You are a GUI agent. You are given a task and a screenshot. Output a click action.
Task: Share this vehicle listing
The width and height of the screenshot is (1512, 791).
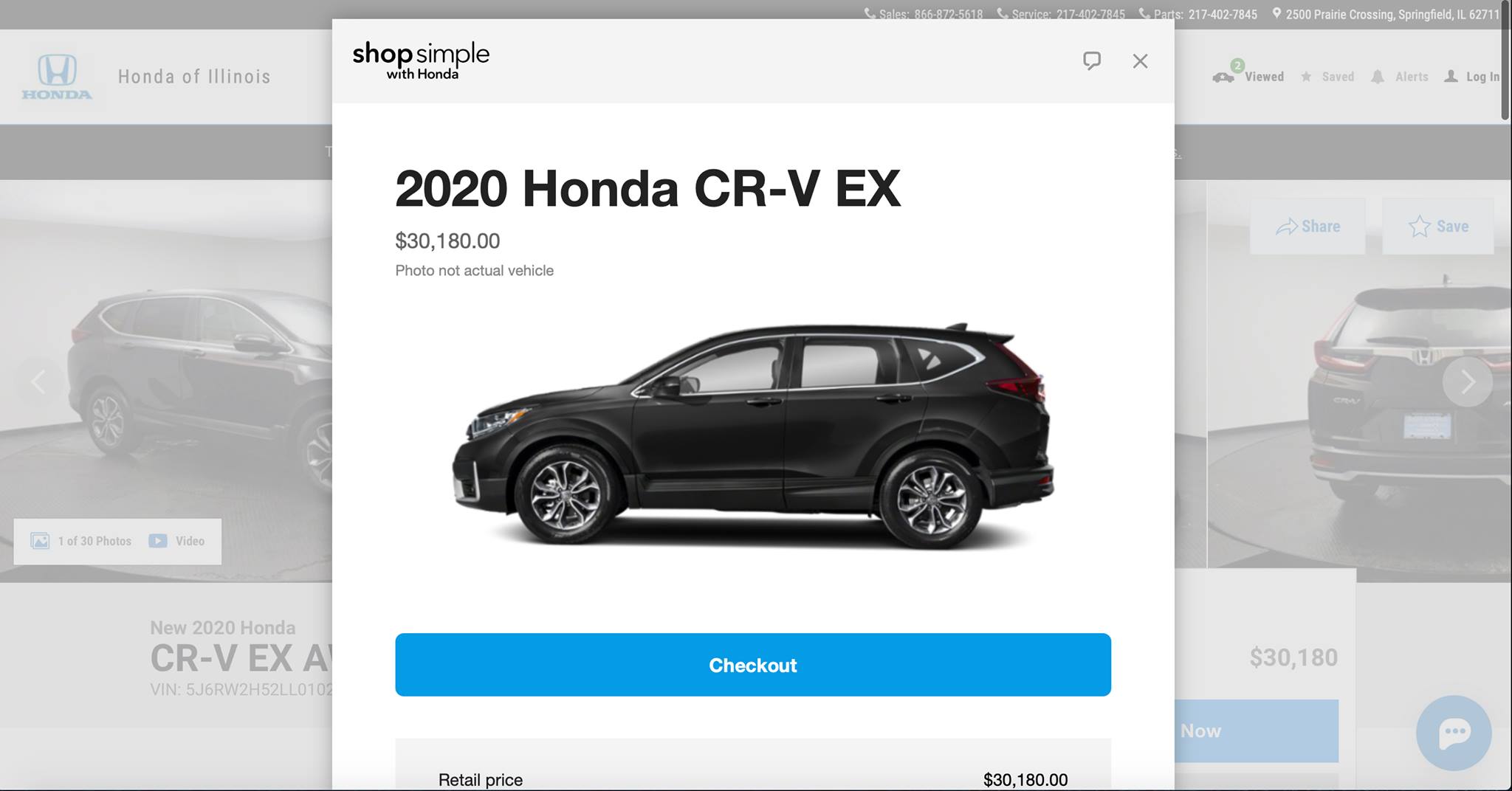coord(1307,227)
